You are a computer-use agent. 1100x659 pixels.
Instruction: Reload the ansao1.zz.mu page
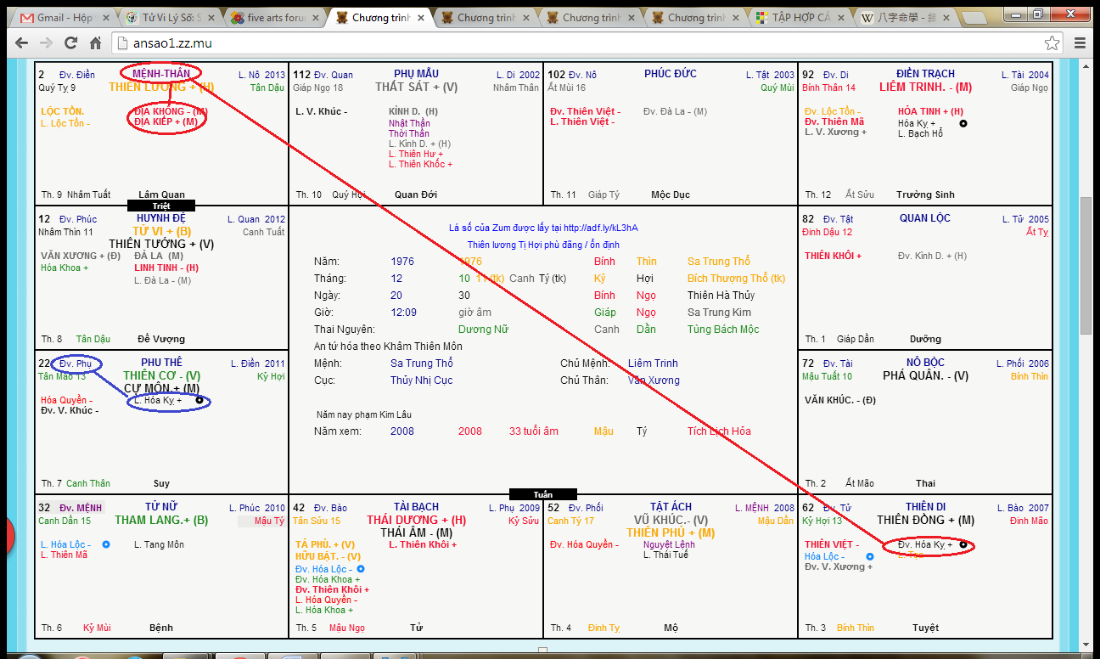click(x=71, y=43)
